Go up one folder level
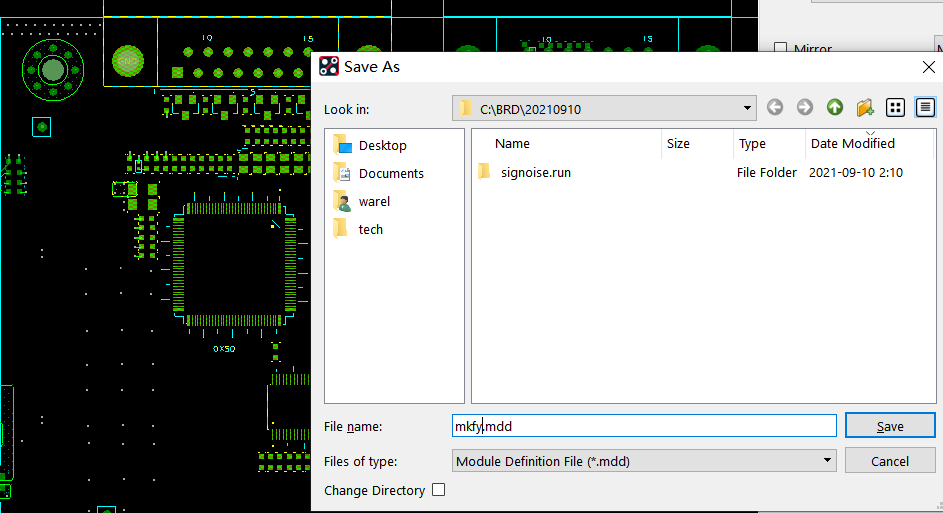 pyautogui.click(x=835, y=108)
